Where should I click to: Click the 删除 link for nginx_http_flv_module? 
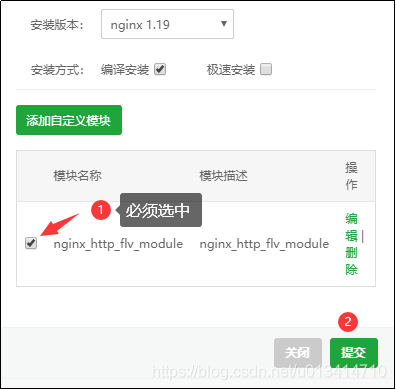point(351,261)
